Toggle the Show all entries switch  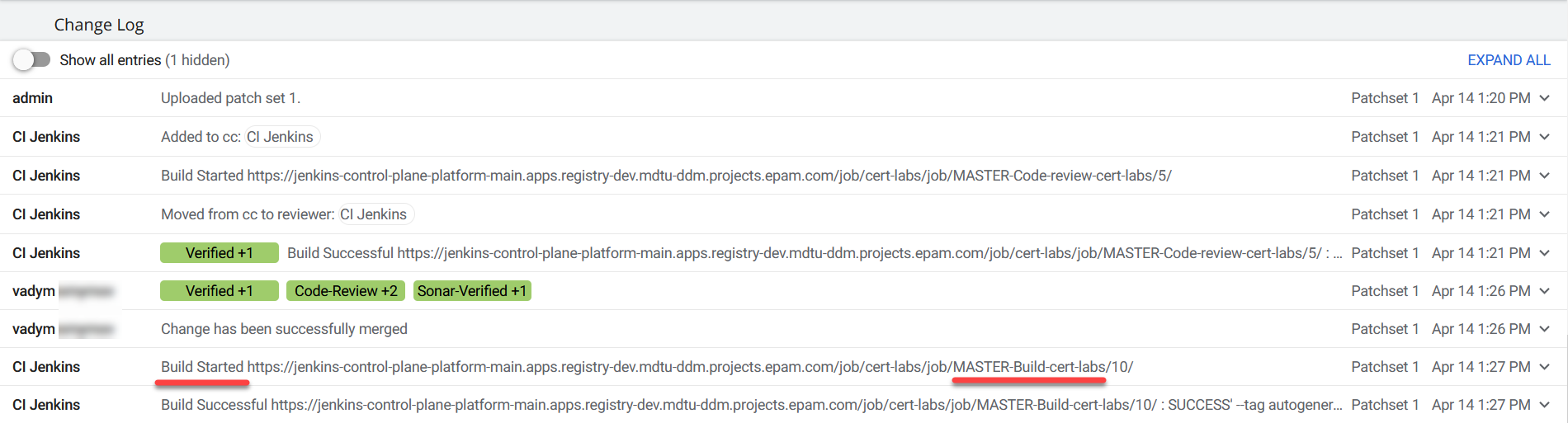31,60
